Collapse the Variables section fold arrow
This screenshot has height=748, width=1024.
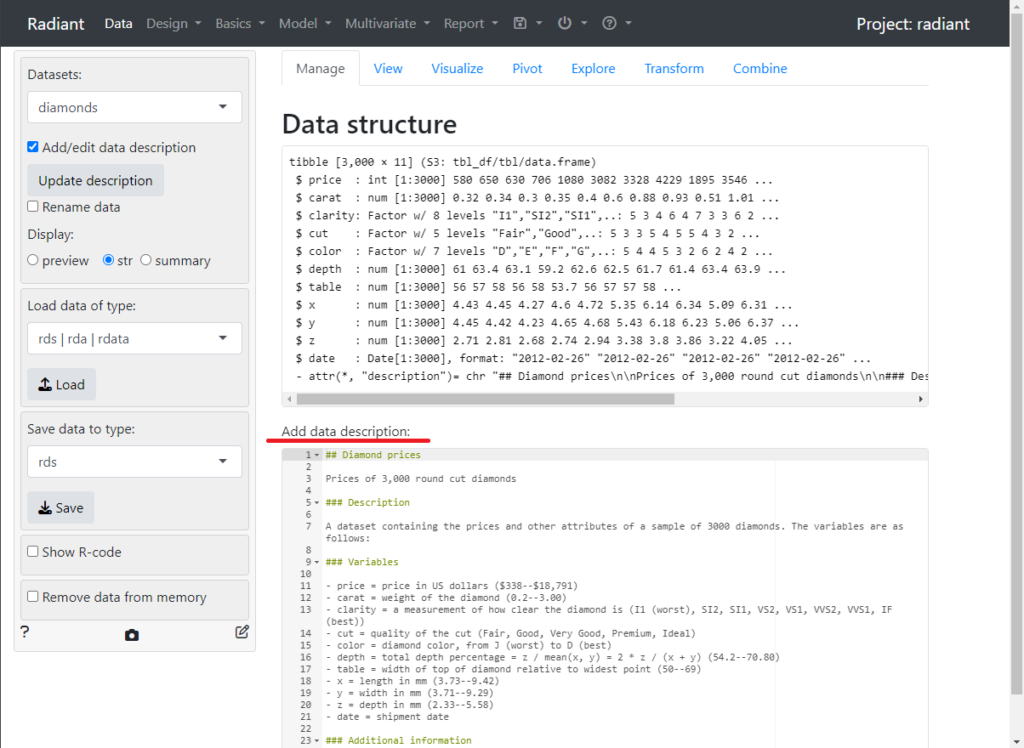317,563
